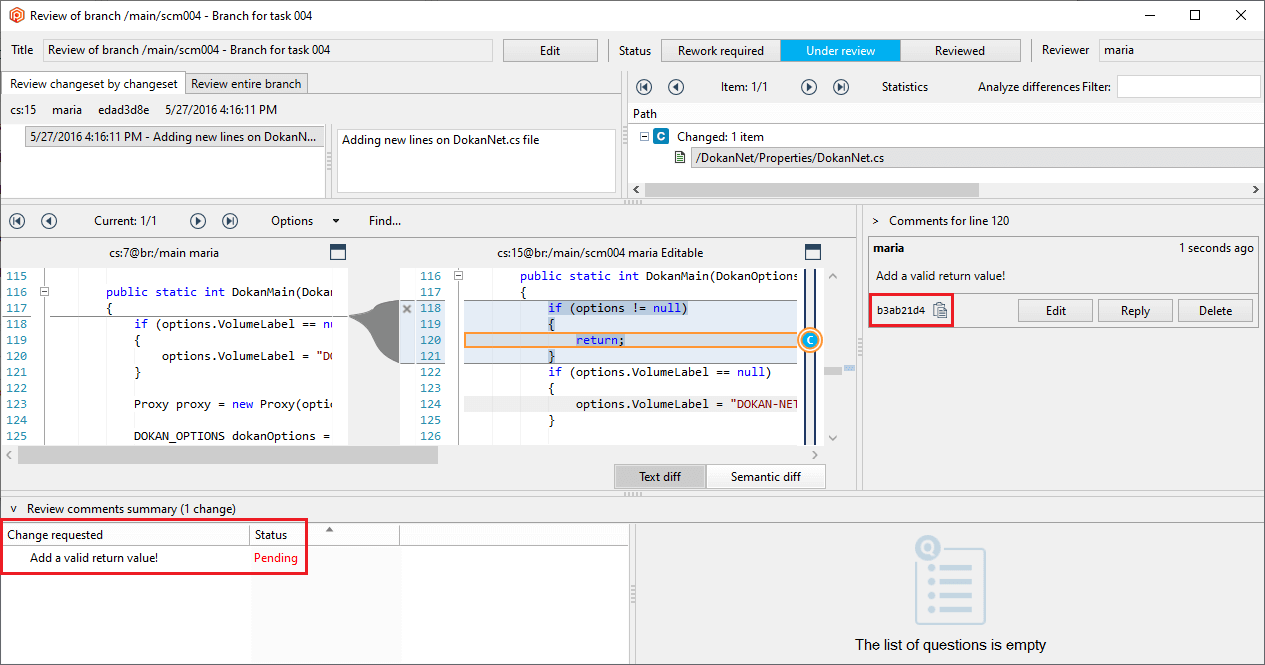Select changeset 'Adding new lines on DokanN...'
Screen dimensions: 1265x665
(x=176, y=137)
